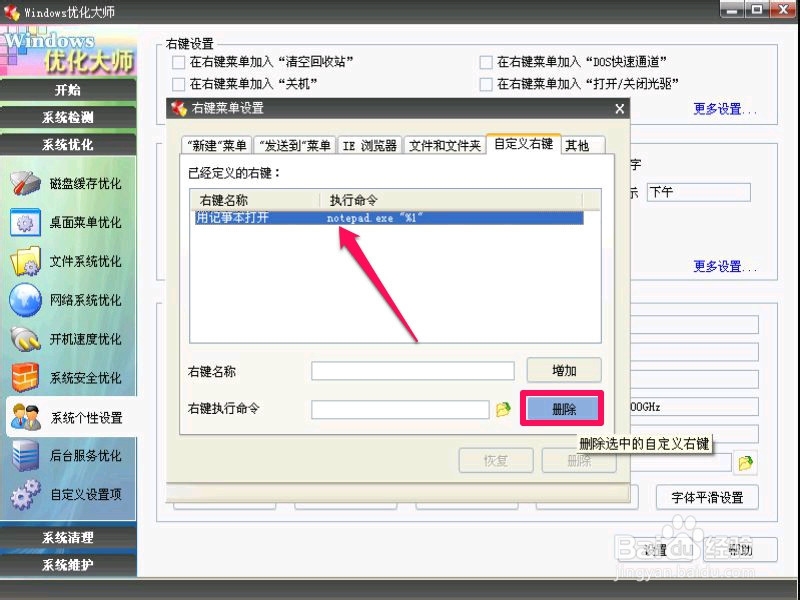Expand 系统检测 sidebar section
The image size is (800, 600).
click(68, 117)
